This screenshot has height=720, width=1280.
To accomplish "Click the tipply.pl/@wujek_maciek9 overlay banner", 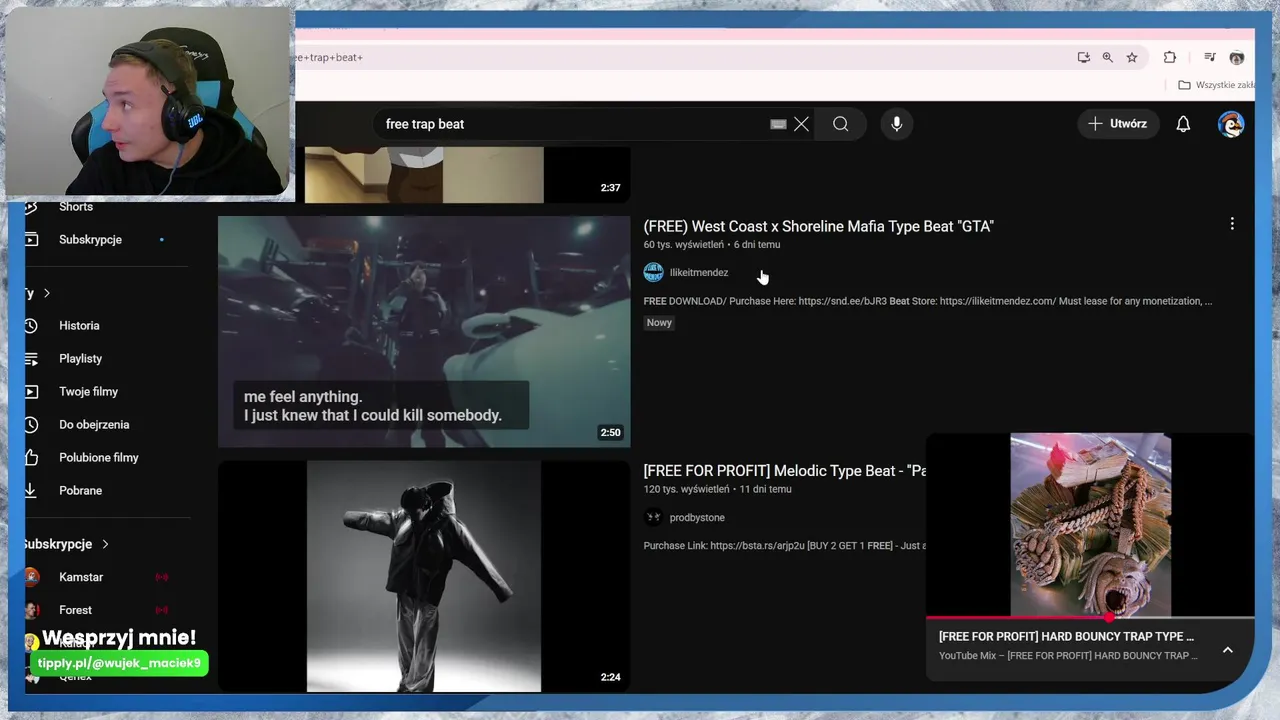I will click(x=119, y=664).
